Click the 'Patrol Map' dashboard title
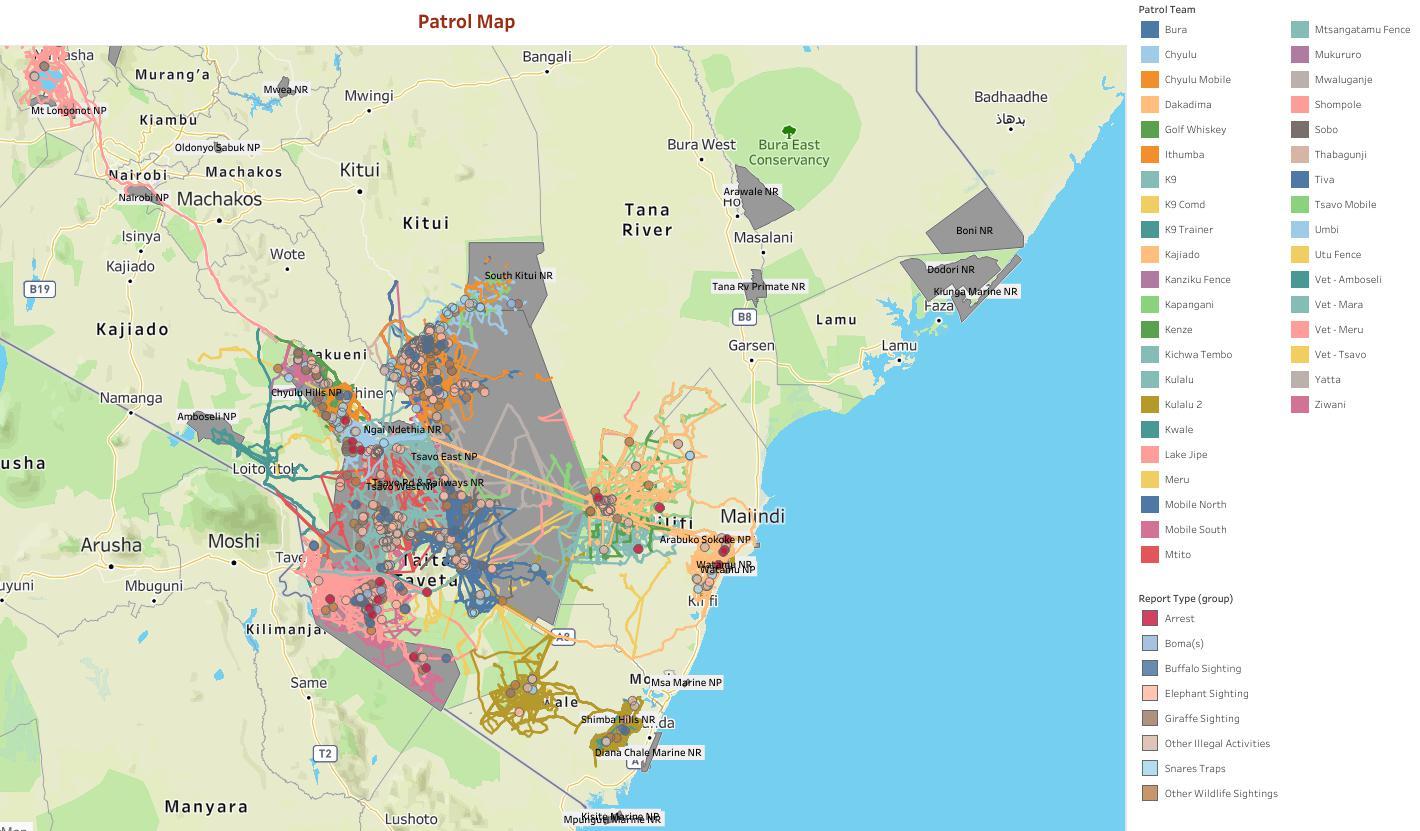Image resolution: width=1420 pixels, height=831 pixels. [466, 22]
